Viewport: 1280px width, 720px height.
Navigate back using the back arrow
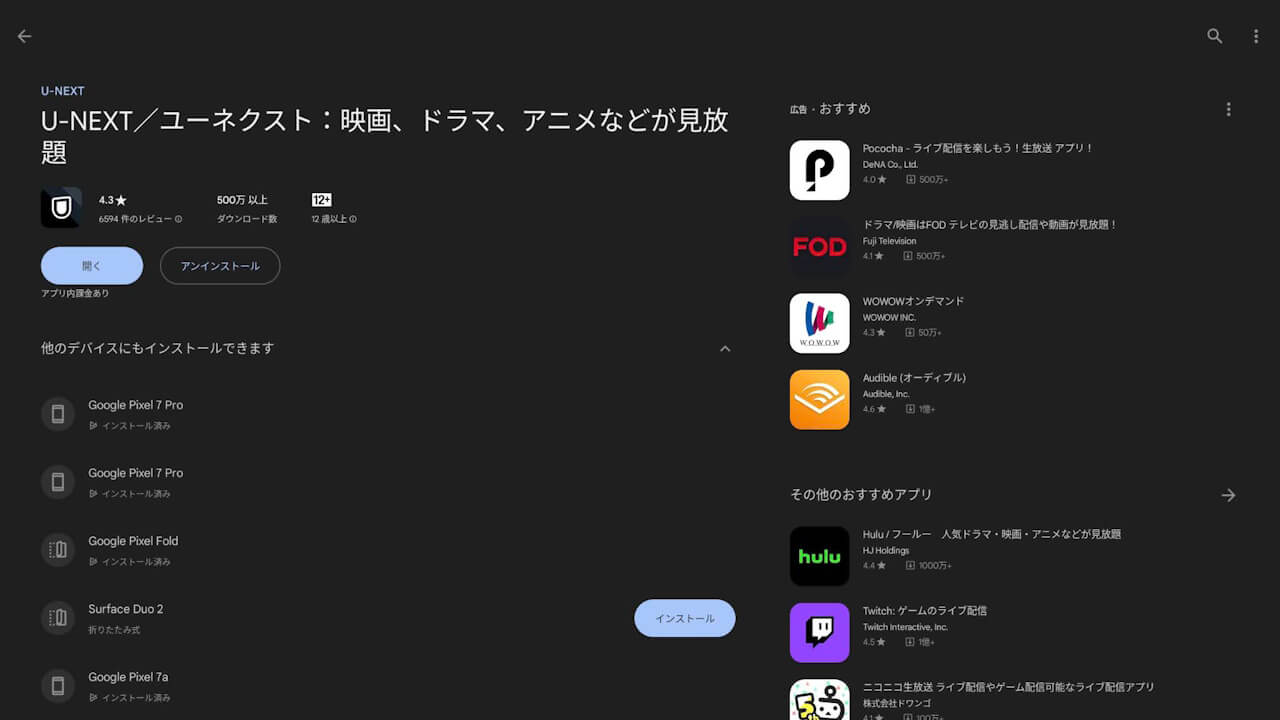(24, 36)
